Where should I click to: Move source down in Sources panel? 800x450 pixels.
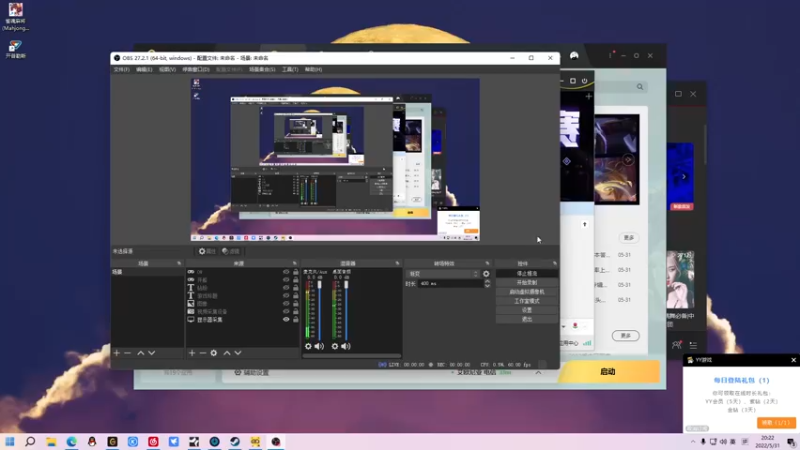click(238, 353)
